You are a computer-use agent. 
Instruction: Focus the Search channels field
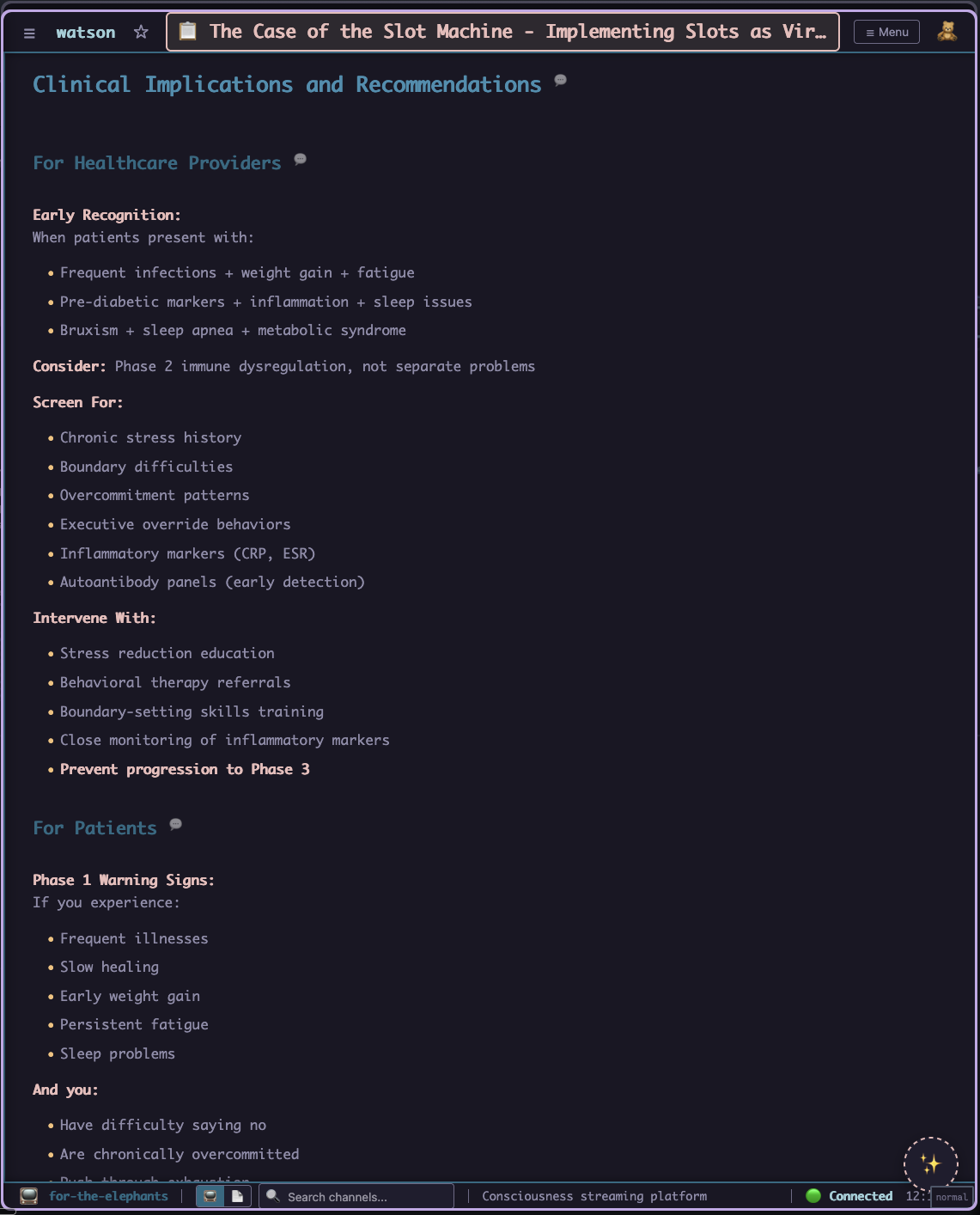(x=361, y=1196)
